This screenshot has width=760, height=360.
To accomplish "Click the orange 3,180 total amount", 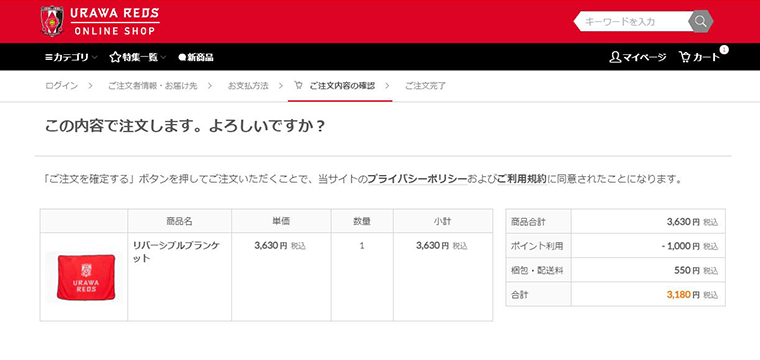I will 678,295.
